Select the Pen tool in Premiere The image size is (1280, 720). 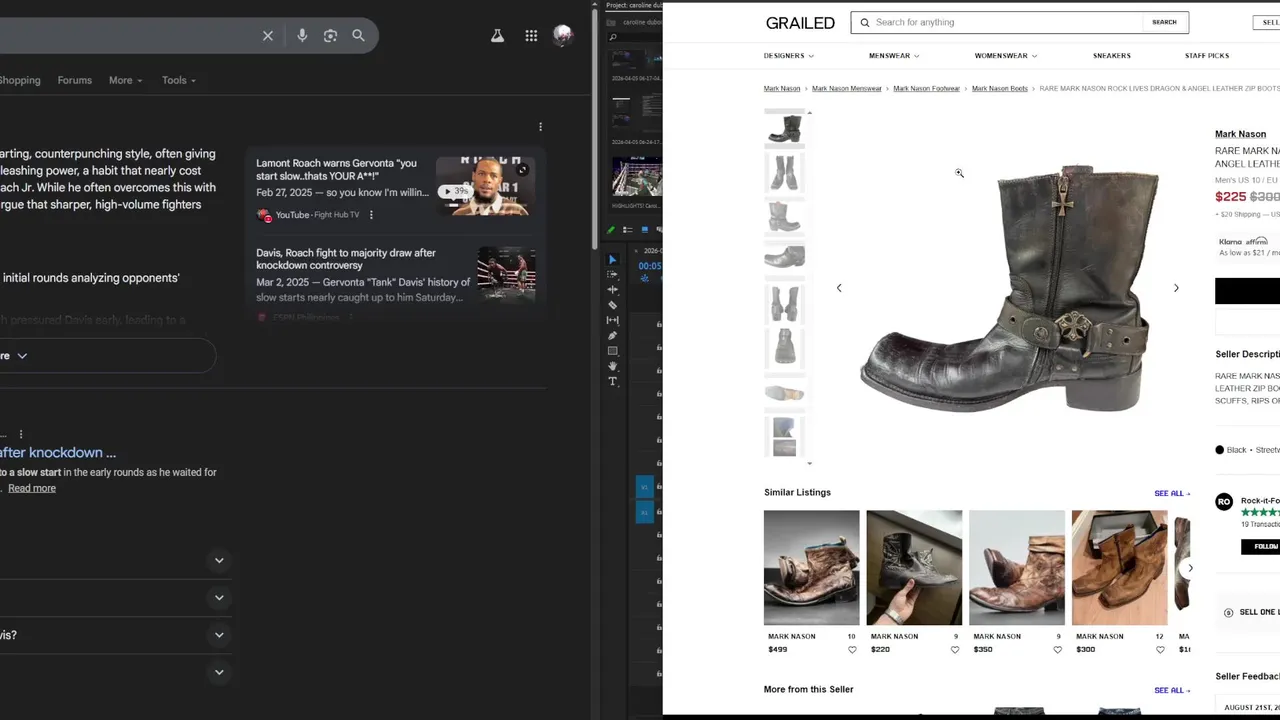[x=613, y=336]
